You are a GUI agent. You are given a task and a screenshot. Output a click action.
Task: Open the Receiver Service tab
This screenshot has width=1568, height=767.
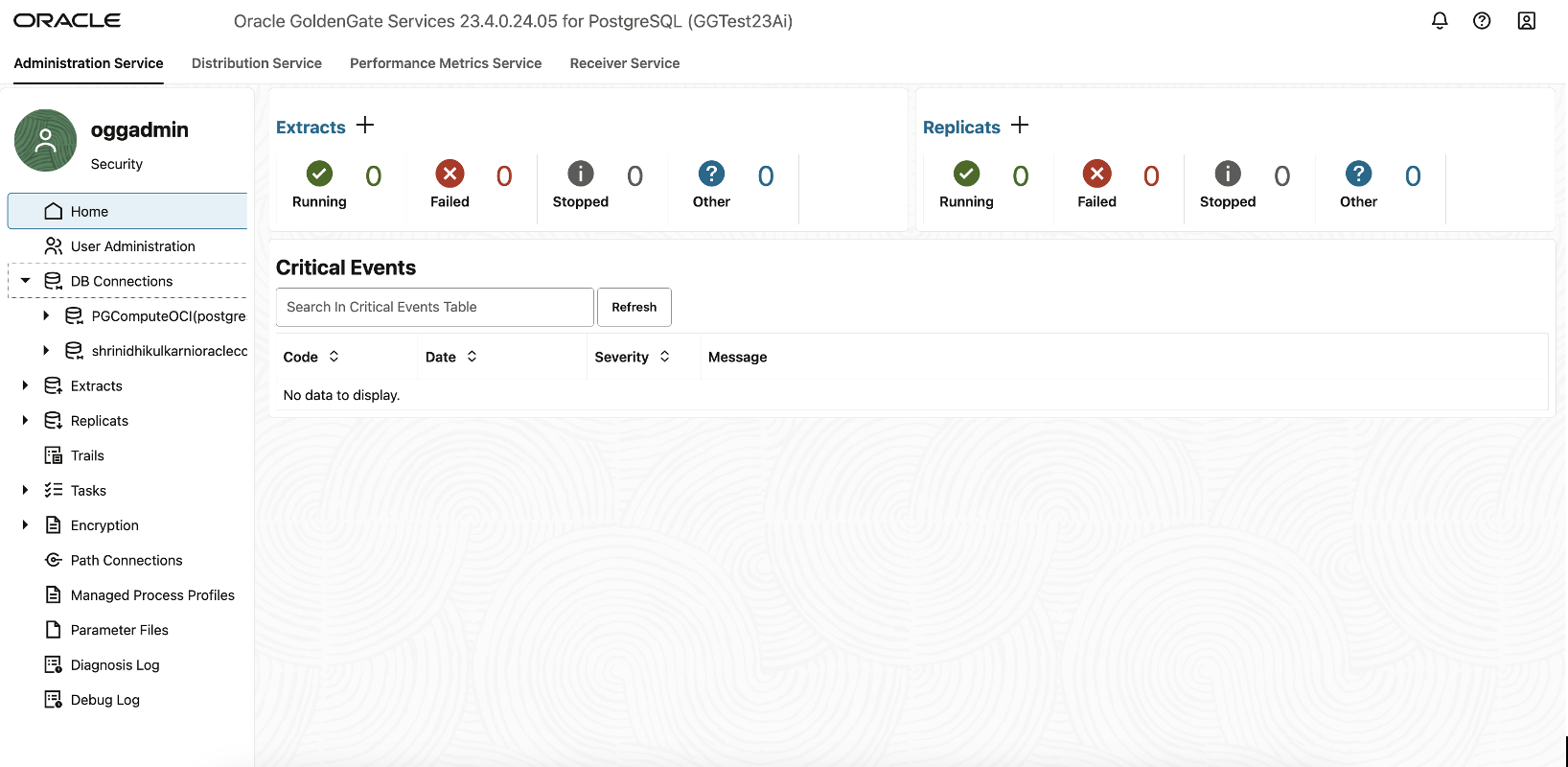(625, 63)
